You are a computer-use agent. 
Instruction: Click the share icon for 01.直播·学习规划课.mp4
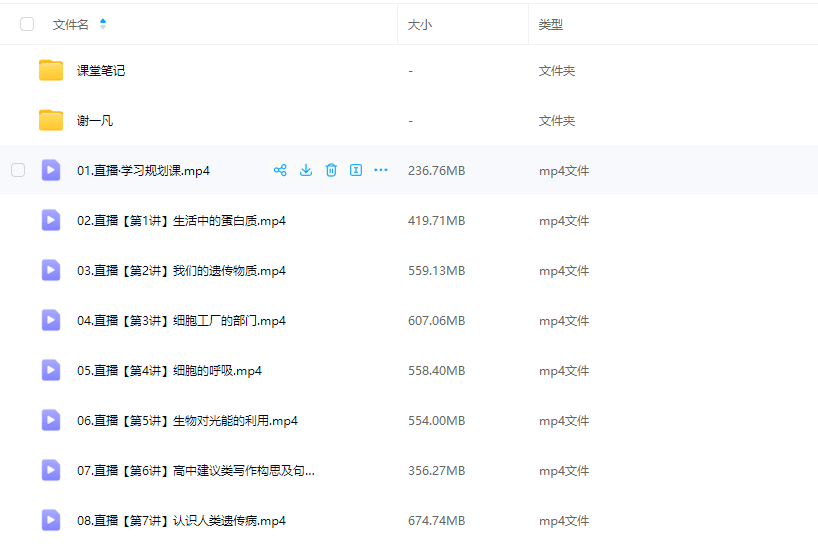pos(280,170)
